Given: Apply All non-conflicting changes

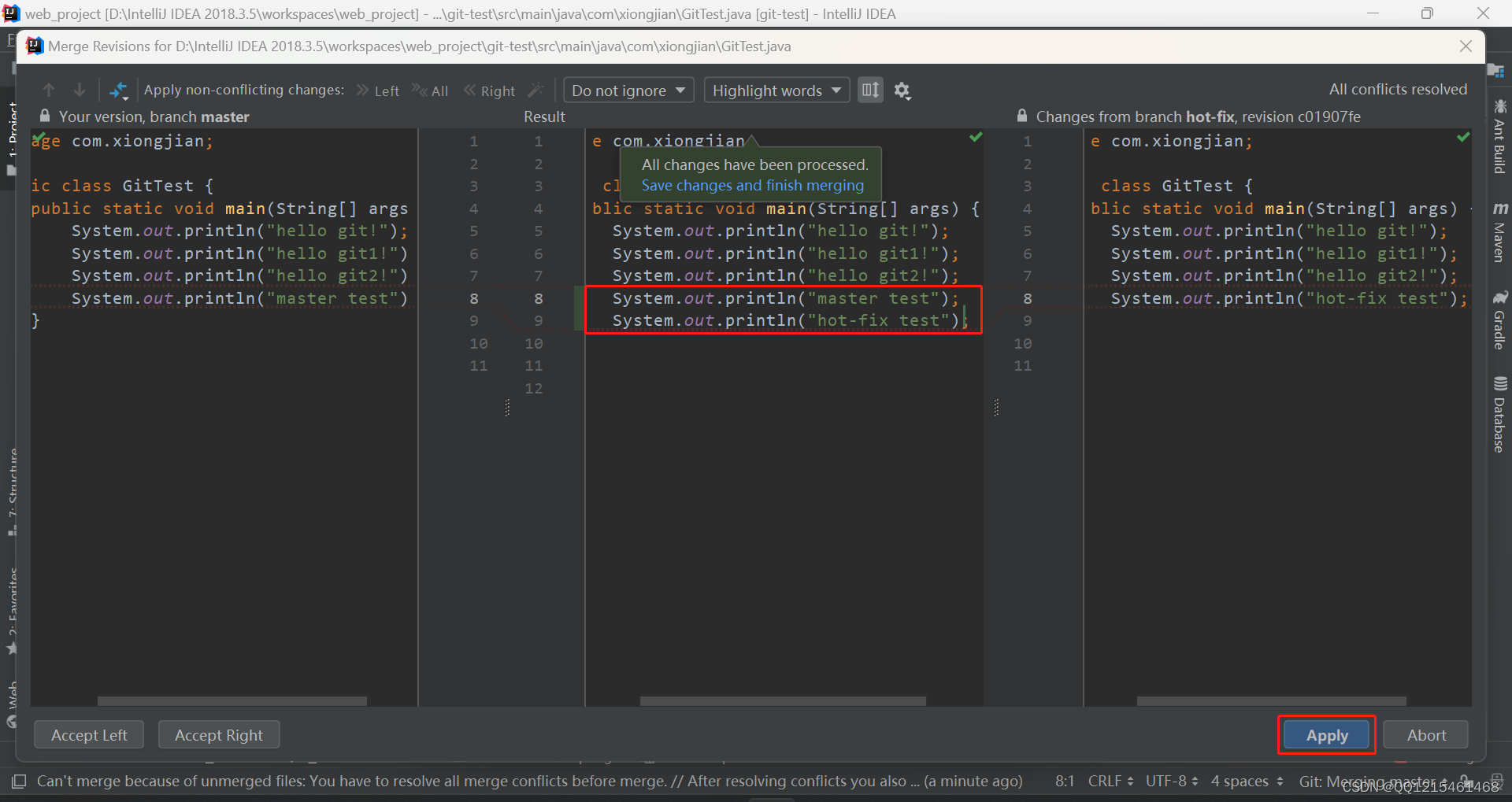Looking at the screenshot, I should 430,91.
